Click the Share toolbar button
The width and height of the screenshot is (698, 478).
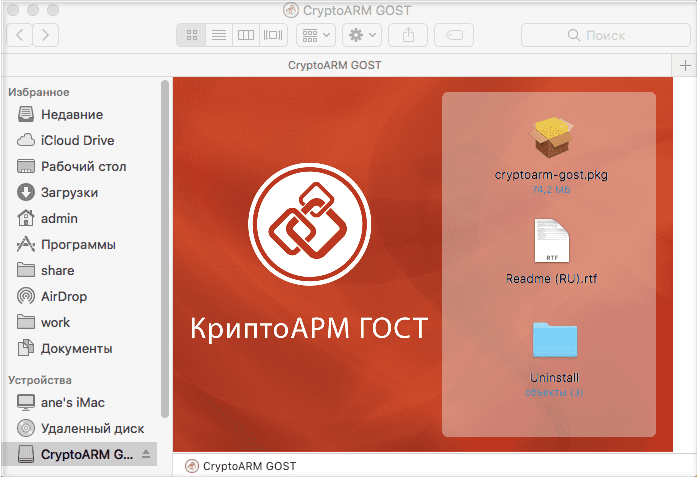click(x=408, y=35)
